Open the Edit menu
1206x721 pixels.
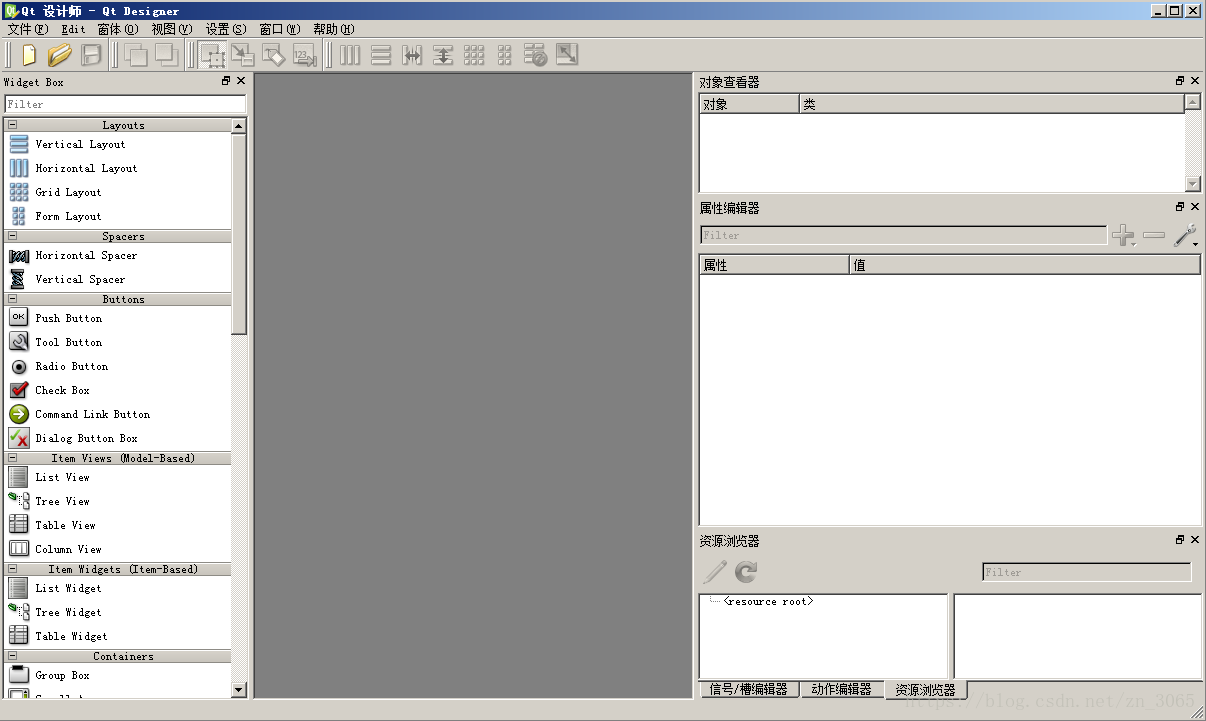point(73,29)
